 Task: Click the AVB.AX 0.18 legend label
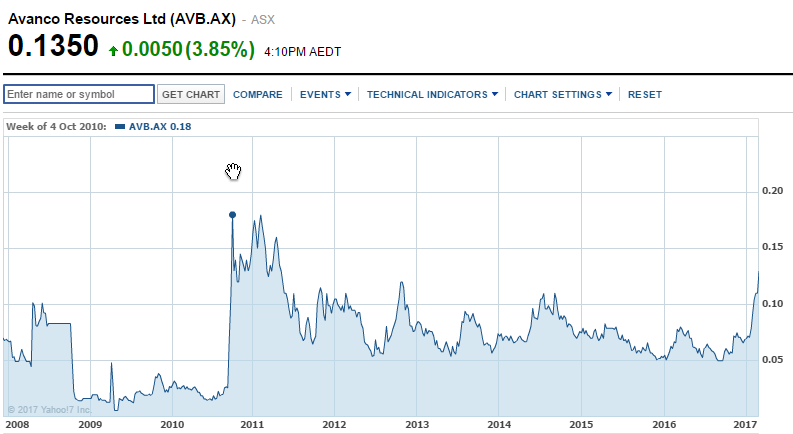[x=160, y=126]
